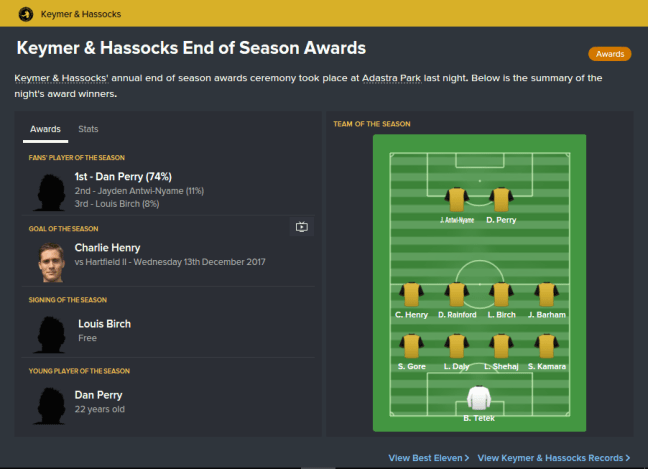Select J. Antwi-Nyame's shirt on pitch
Screen dimensions: 648x469
point(457,198)
